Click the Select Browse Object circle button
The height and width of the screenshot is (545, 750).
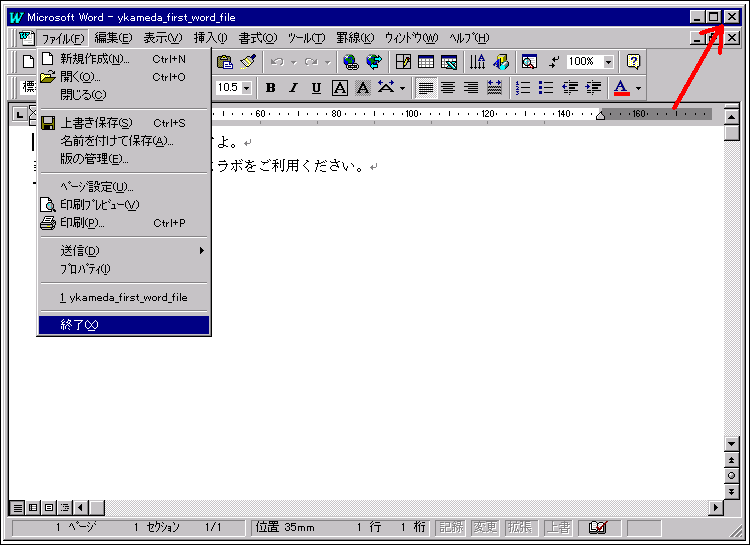click(x=731, y=476)
